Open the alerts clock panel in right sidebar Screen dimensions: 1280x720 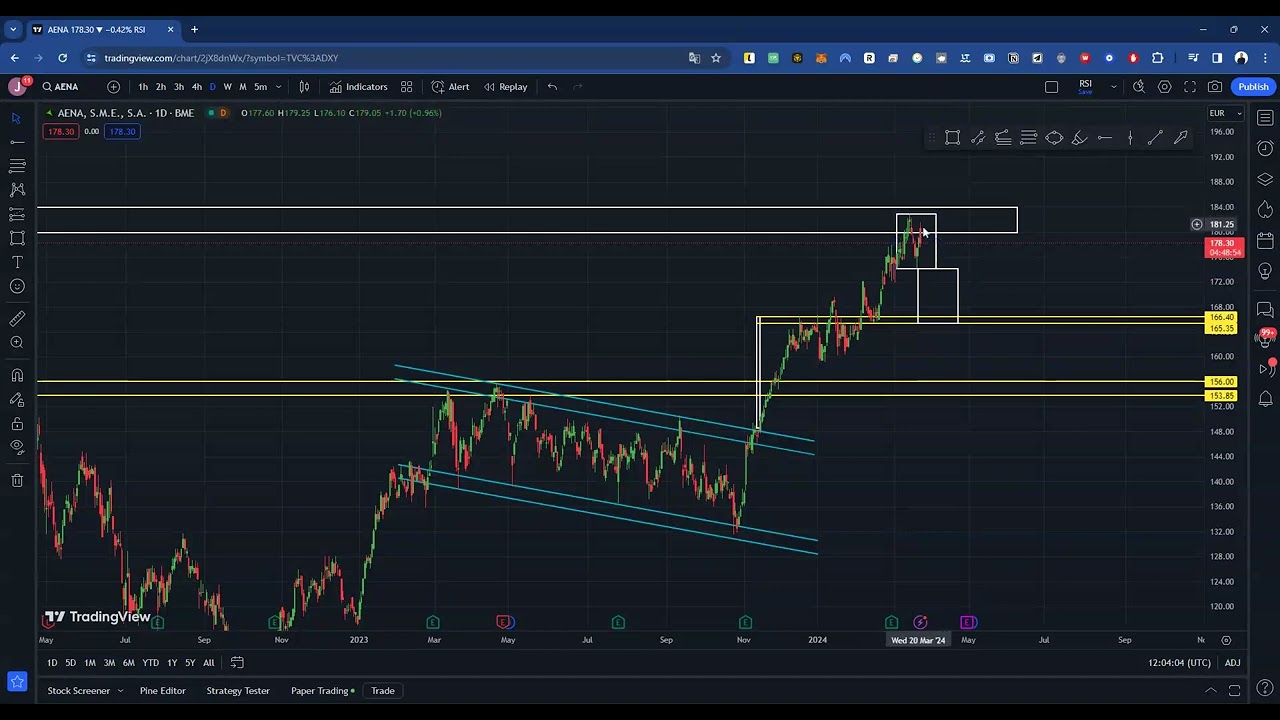(1265, 149)
